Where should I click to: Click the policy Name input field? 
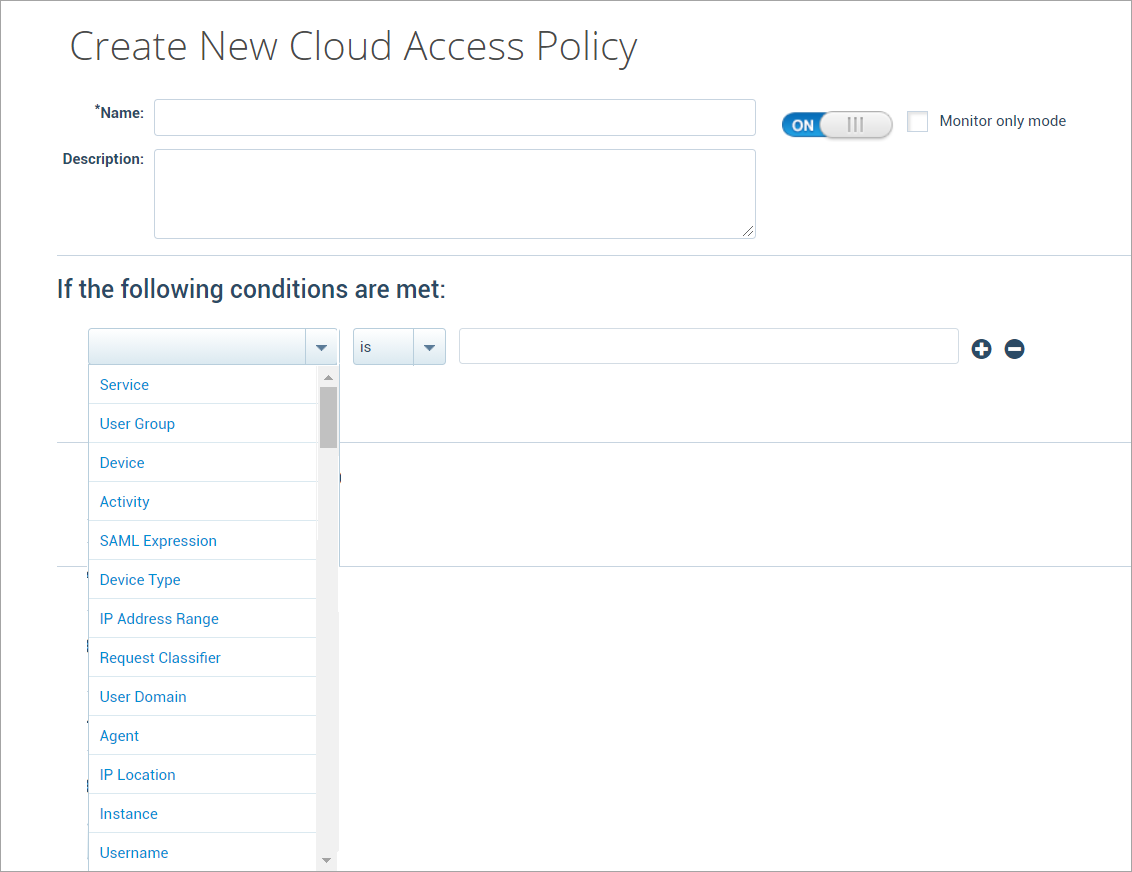454,117
